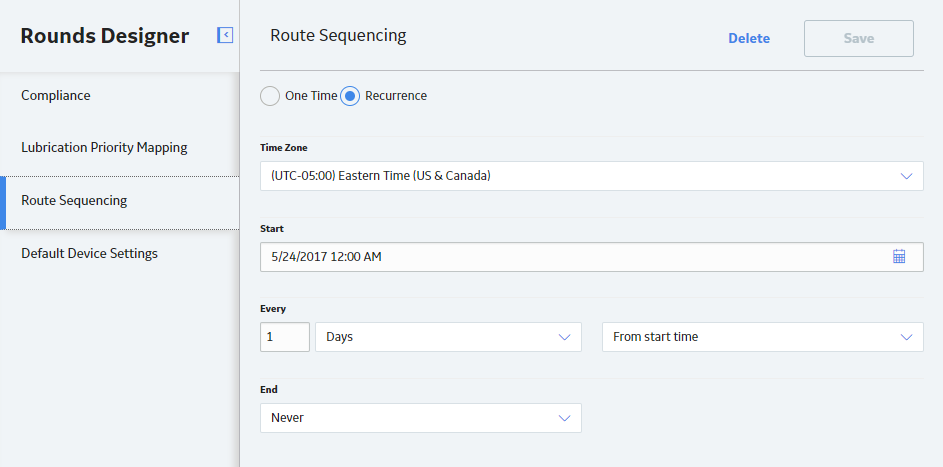Click the chevron on the Days dropdown

tap(564, 337)
